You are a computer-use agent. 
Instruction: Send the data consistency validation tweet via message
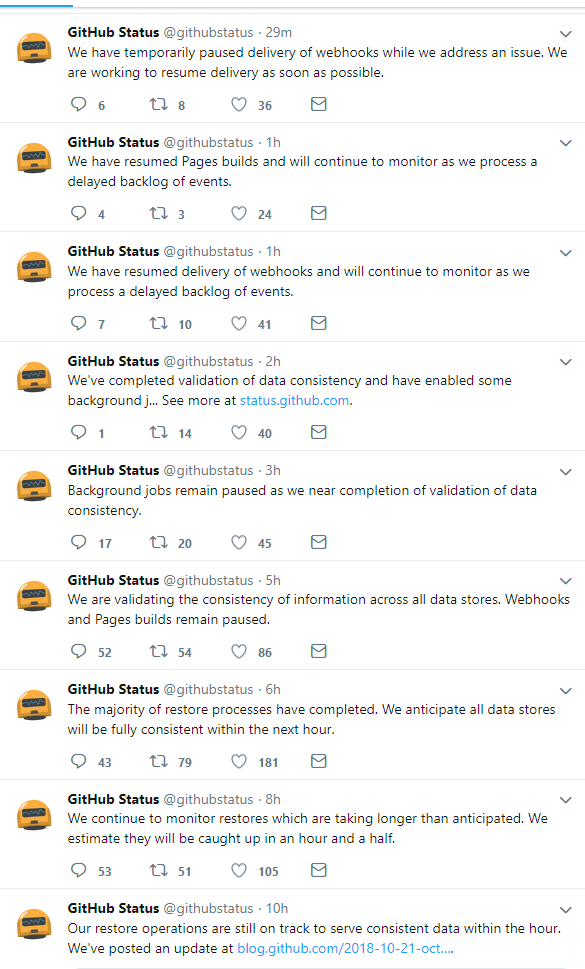tap(319, 432)
